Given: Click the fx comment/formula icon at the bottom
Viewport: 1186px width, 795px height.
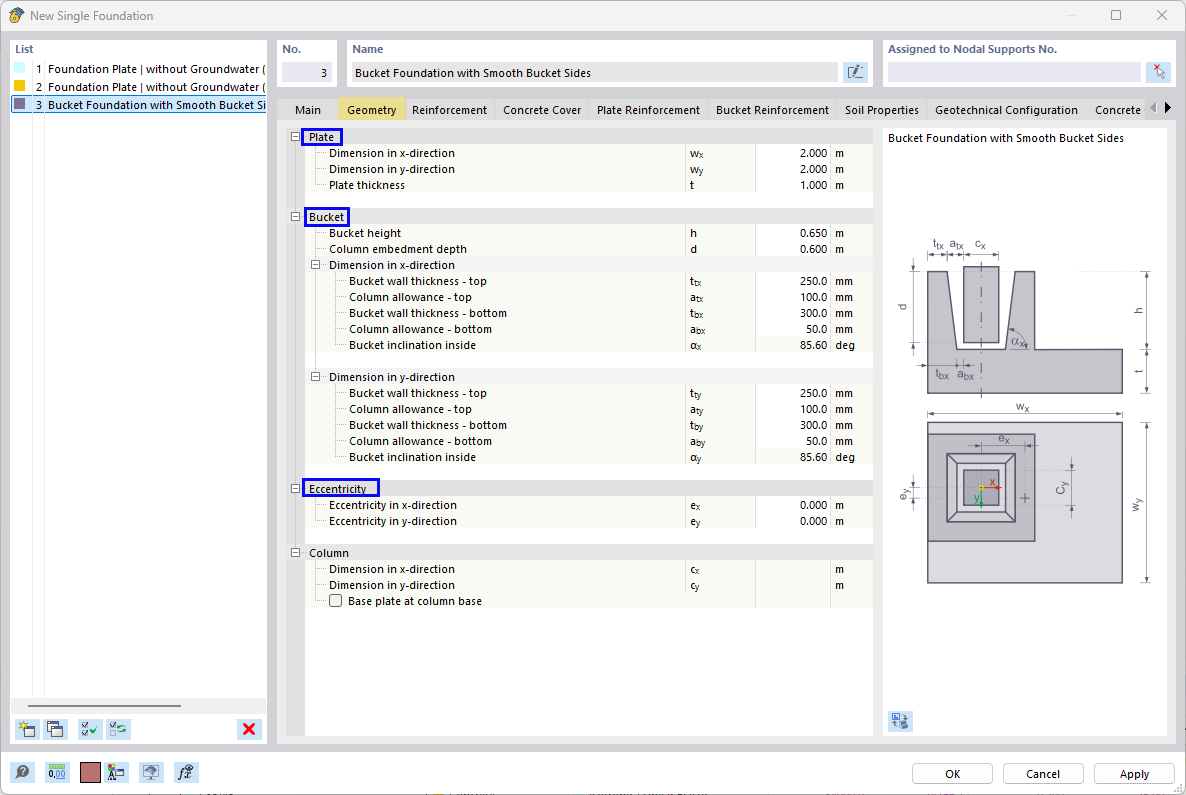Looking at the screenshot, I should [x=186, y=772].
